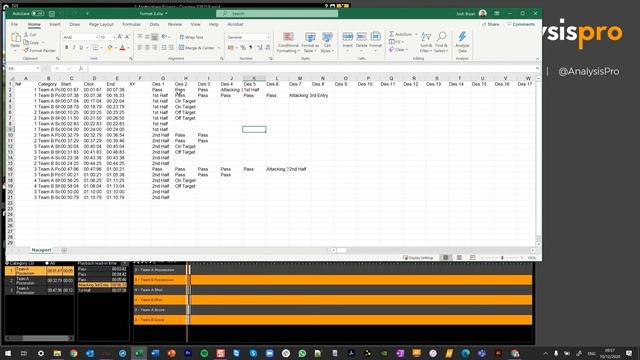640x360 pixels.
Task: Center text horizontally icon
Action: coord(147,48)
